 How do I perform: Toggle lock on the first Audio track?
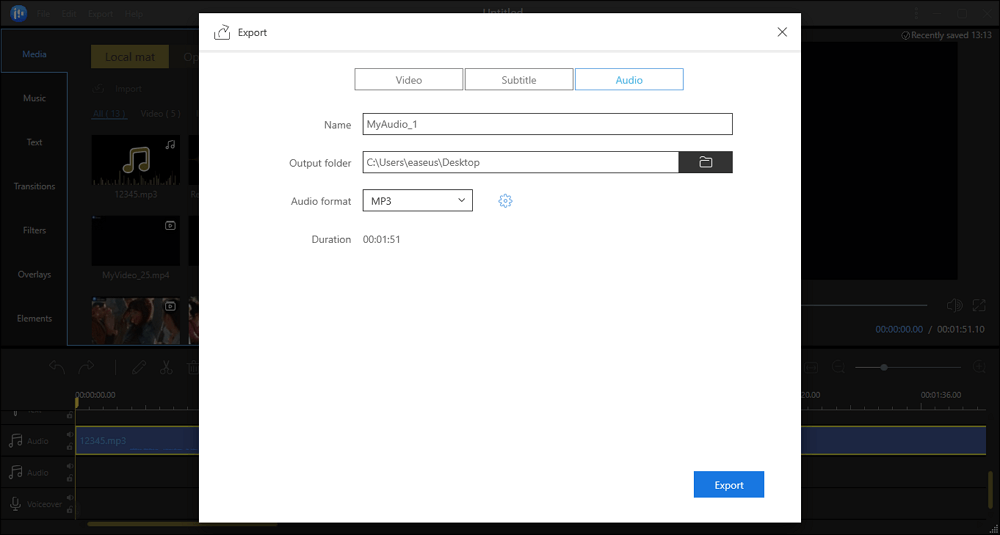pyautogui.click(x=69, y=445)
